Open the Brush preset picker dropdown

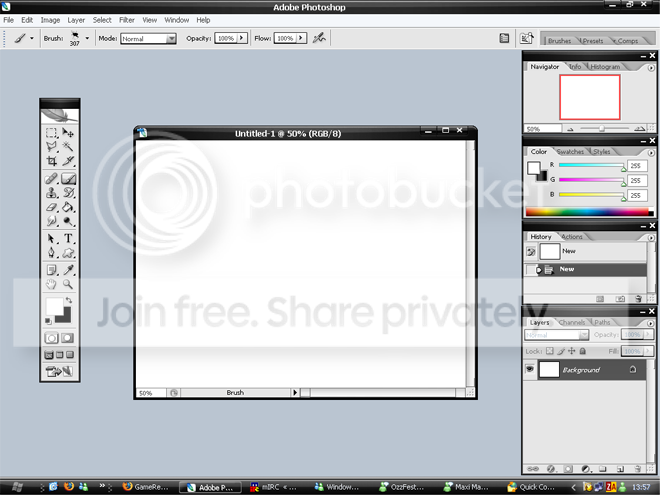coord(87,38)
